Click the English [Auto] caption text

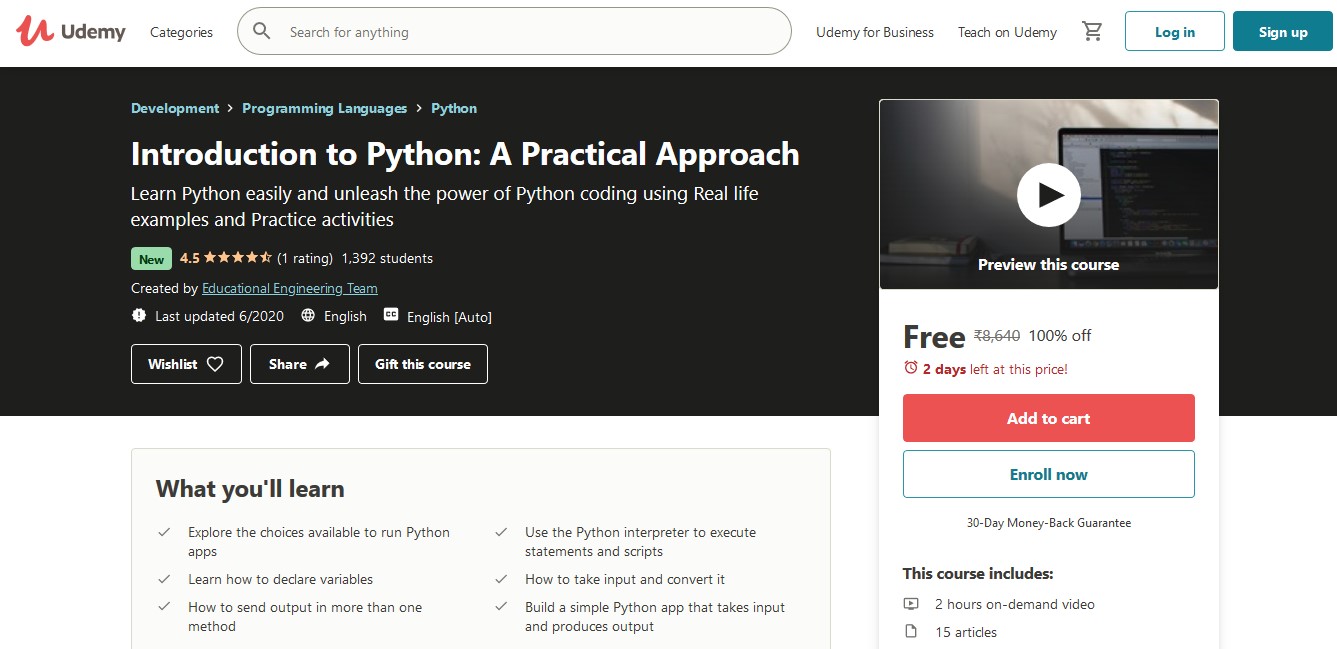point(449,317)
